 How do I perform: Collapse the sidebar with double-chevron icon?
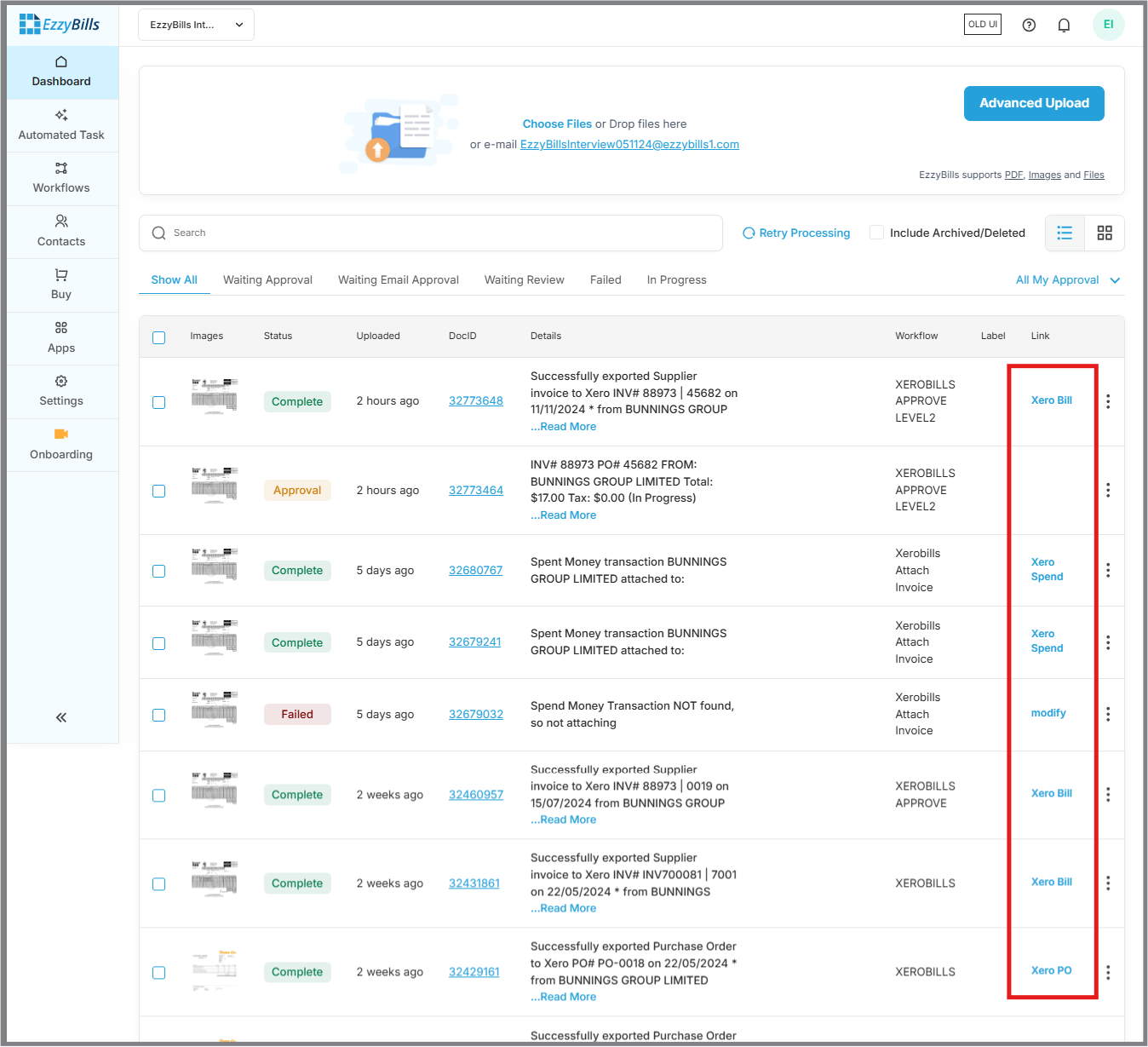point(61,717)
